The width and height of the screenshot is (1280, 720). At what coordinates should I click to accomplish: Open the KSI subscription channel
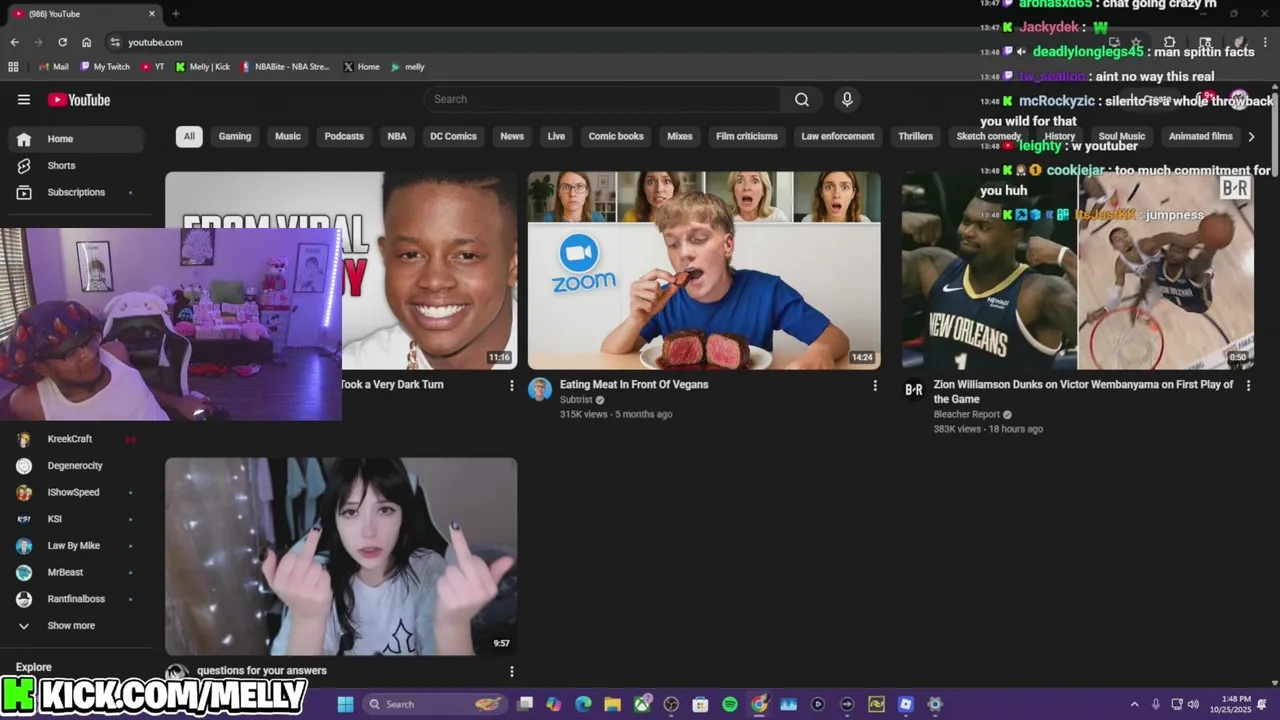click(x=76, y=519)
